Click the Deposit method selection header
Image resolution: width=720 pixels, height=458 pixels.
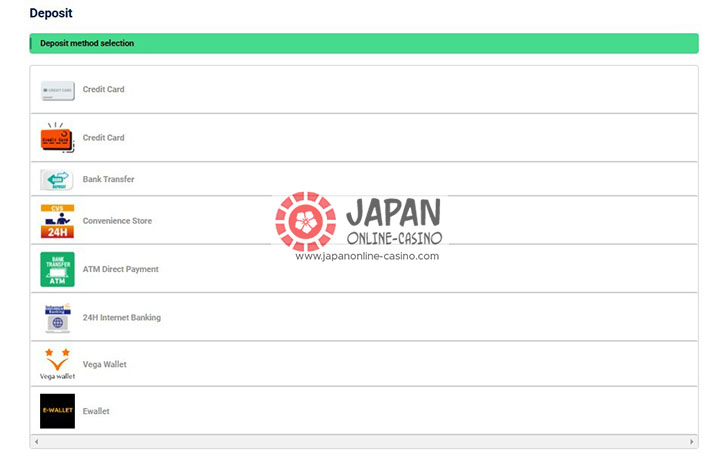pos(364,43)
